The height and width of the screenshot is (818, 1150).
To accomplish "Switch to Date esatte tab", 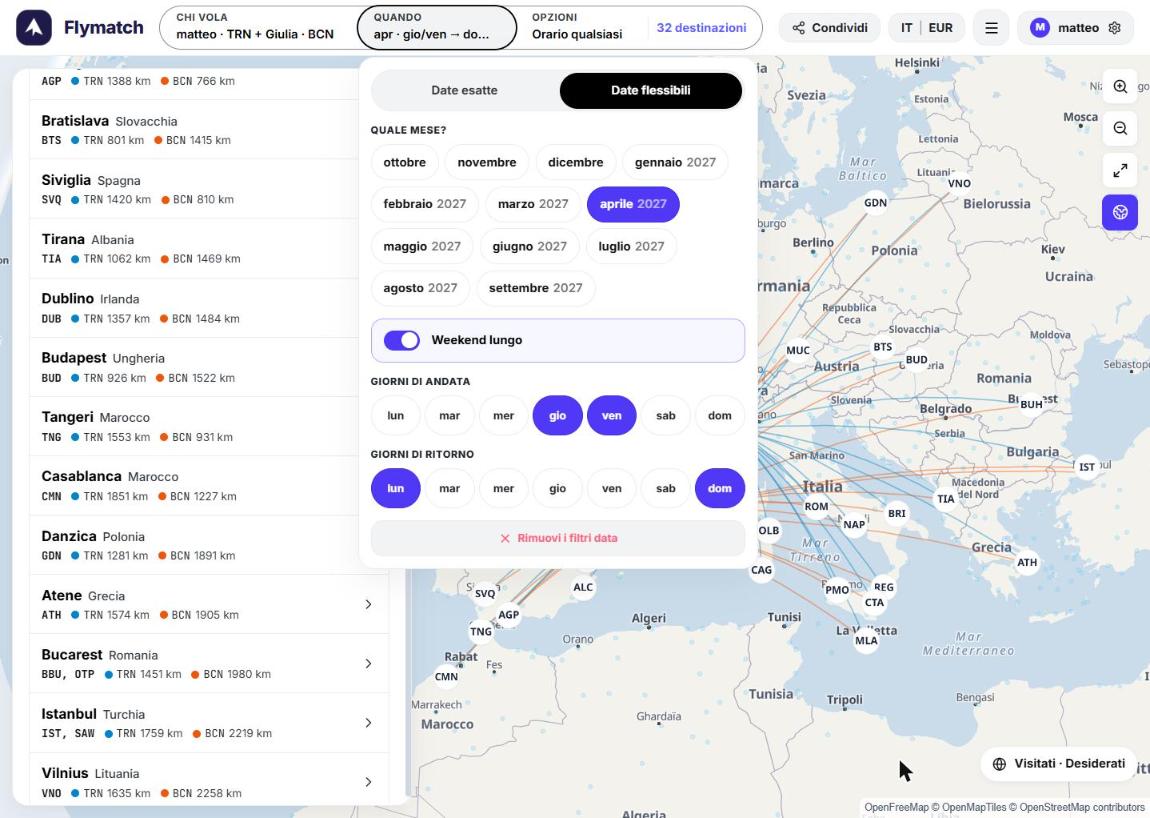I will pos(464,90).
